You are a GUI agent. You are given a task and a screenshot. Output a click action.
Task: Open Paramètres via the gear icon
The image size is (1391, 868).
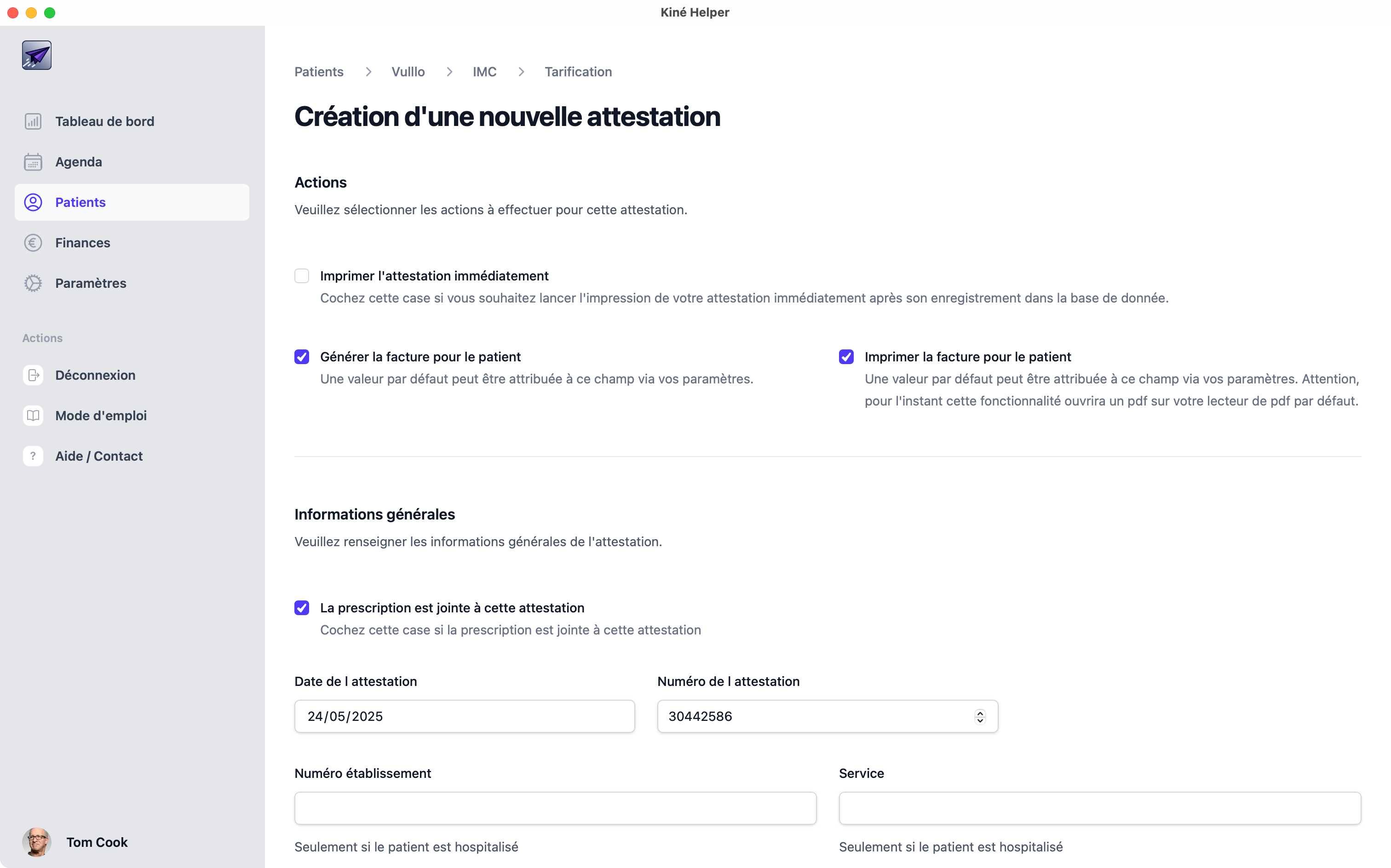coord(33,283)
